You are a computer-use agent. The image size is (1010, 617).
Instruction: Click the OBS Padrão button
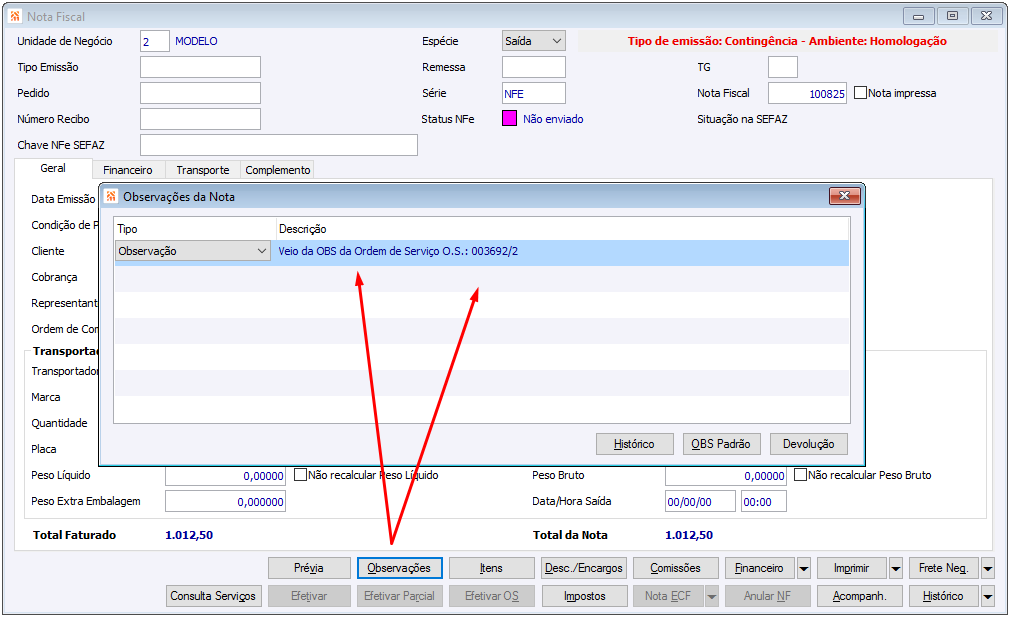[721, 444]
